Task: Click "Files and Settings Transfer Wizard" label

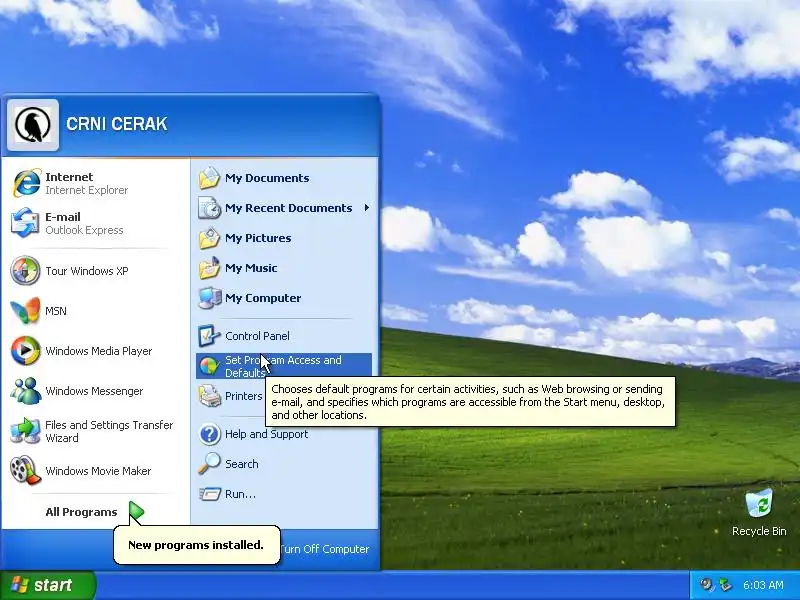Action: (109, 431)
